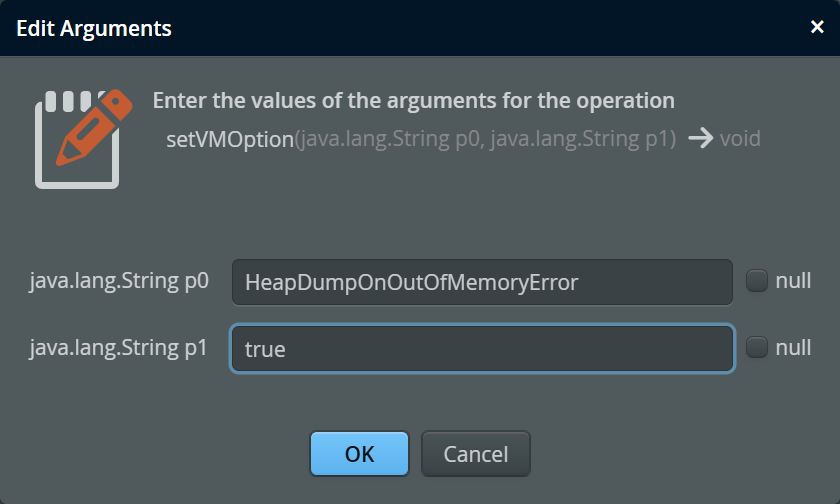Click the arrow icon before void
The image size is (840, 504).
[x=700, y=139]
